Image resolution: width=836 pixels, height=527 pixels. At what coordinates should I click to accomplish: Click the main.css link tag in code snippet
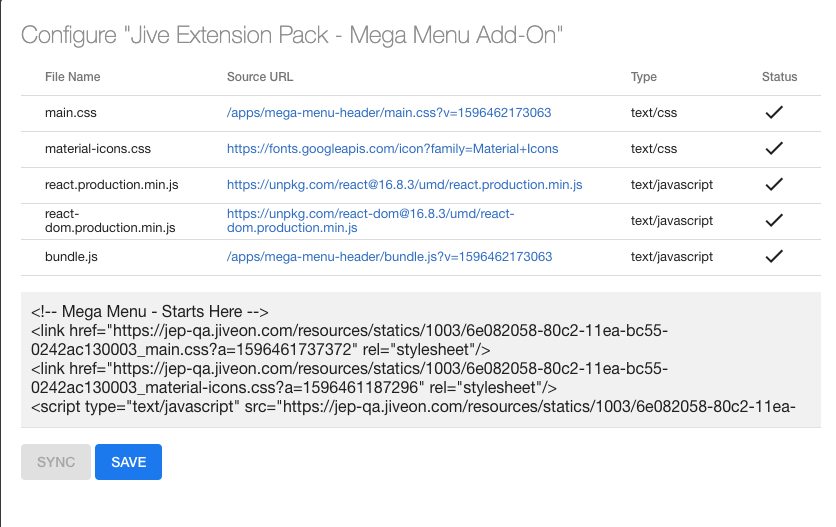coord(349,340)
